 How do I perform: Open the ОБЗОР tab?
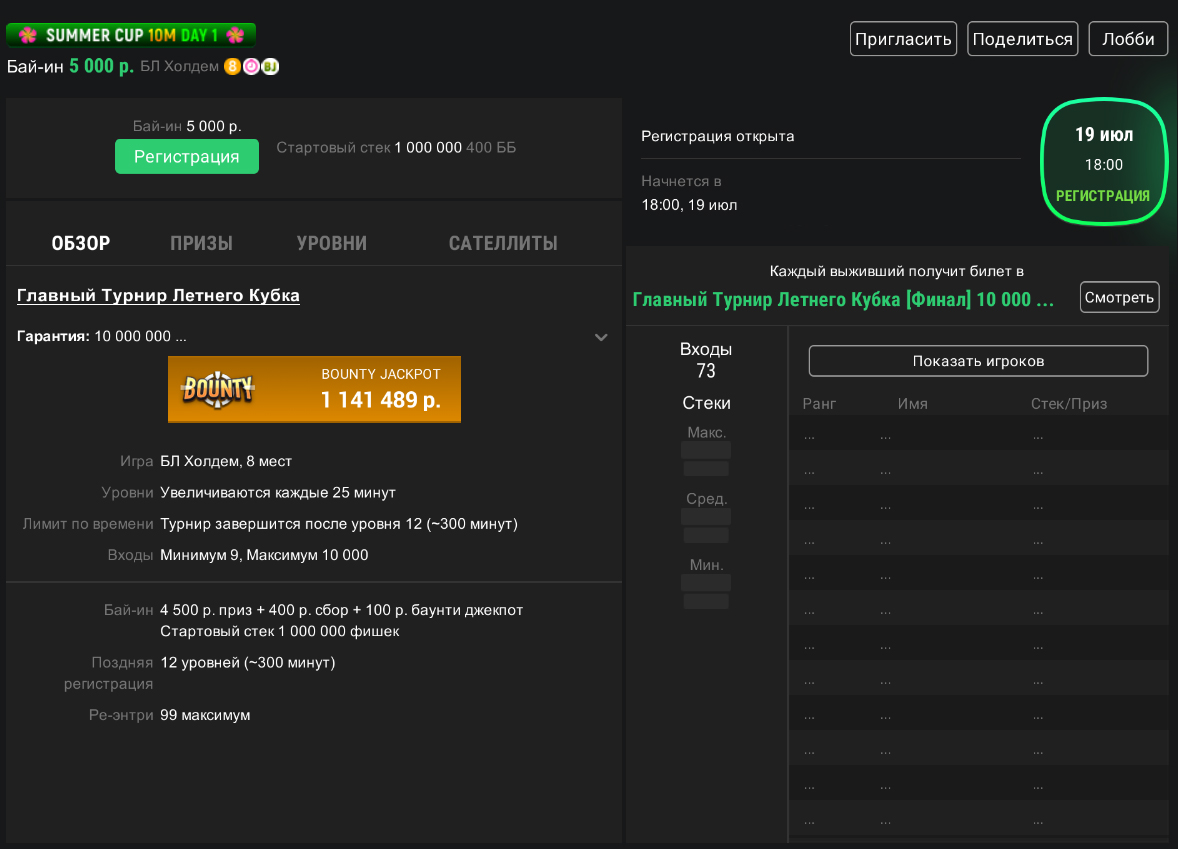tap(81, 243)
